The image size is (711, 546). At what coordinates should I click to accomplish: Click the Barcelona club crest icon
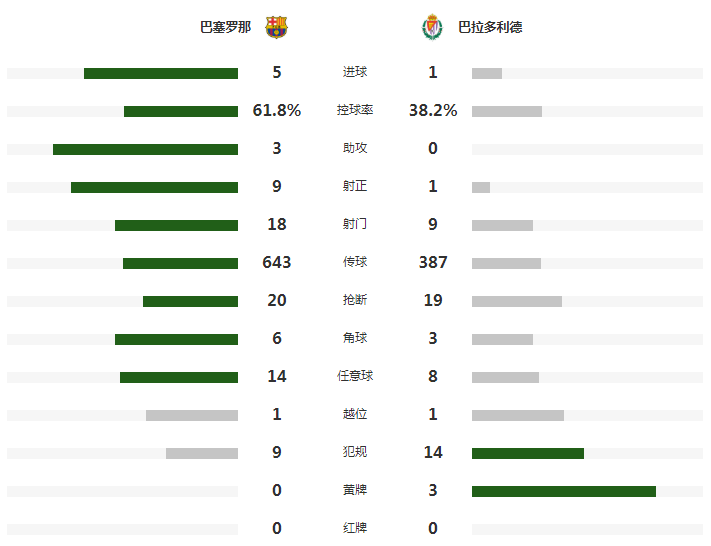click(x=276, y=27)
